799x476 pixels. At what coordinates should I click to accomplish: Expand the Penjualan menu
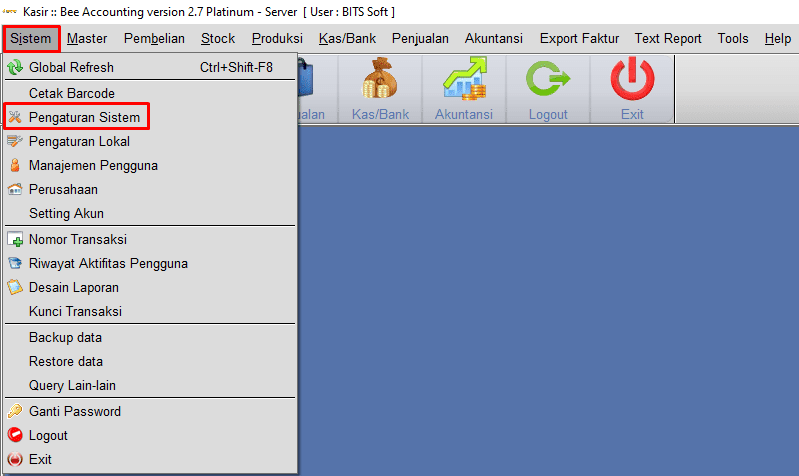pos(420,39)
